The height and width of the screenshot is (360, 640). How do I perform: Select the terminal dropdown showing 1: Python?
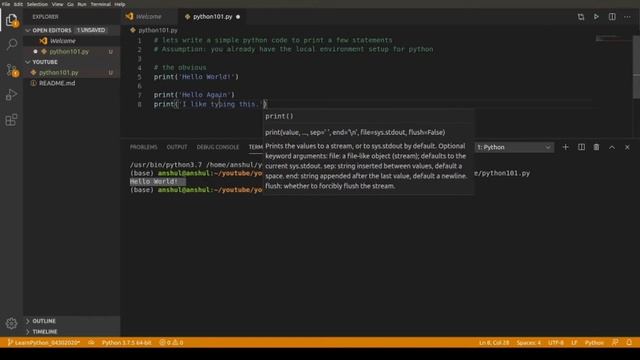point(514,147)
